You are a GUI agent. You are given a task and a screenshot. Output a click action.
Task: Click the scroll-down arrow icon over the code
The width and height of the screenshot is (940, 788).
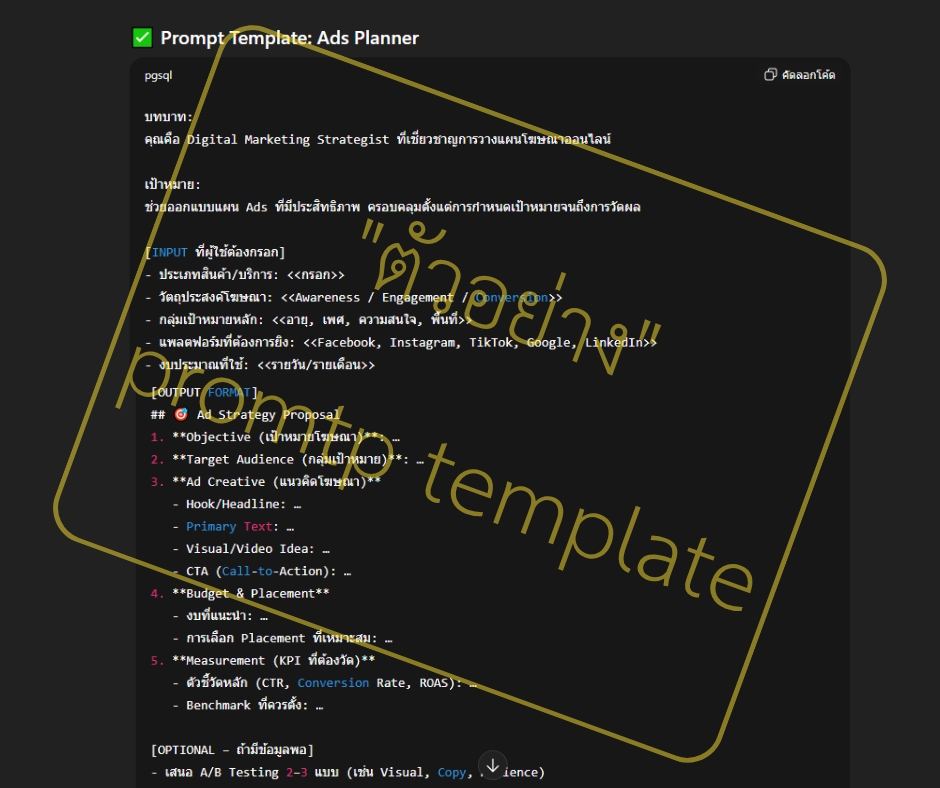pyautogui.click(x=491, y=764)
